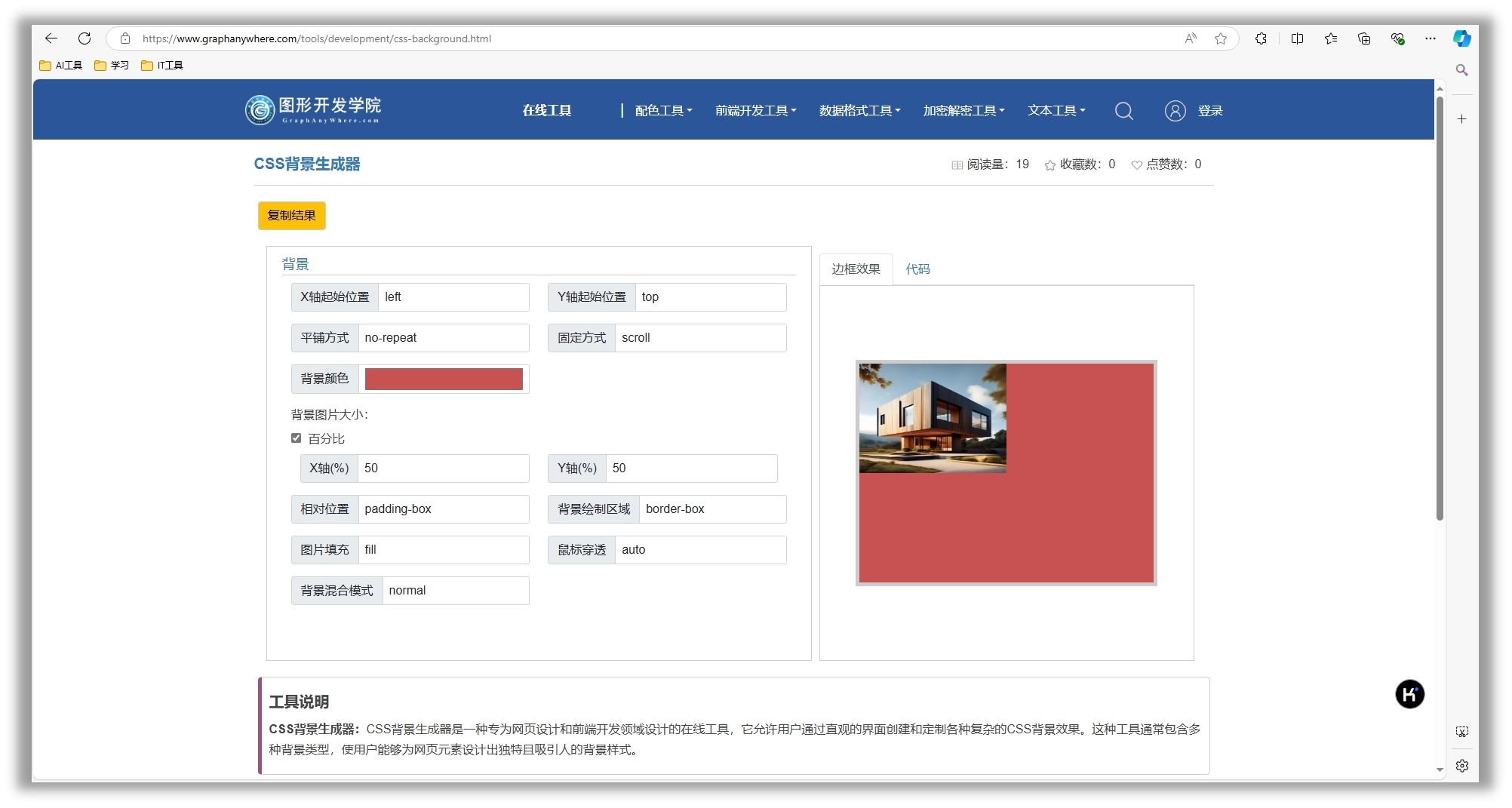Add page to favorites star icon
The width and height of the screenshot is (1512, 808).
coord(1221,38)
